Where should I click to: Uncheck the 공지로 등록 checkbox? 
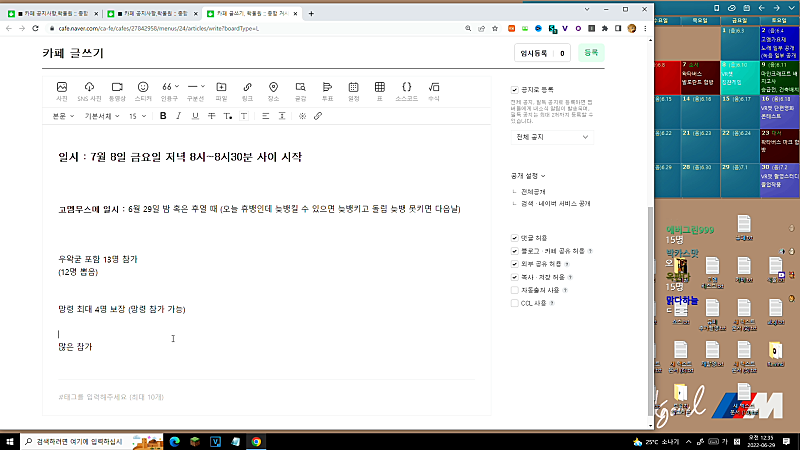(515, 90)
